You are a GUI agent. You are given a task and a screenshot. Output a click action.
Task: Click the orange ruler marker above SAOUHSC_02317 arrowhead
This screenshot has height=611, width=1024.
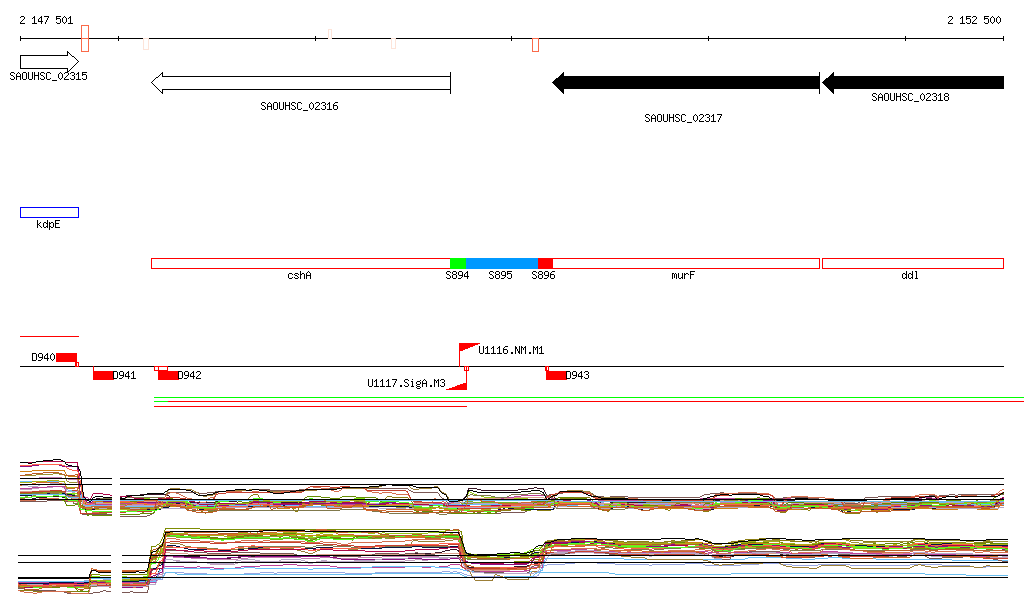536,44
